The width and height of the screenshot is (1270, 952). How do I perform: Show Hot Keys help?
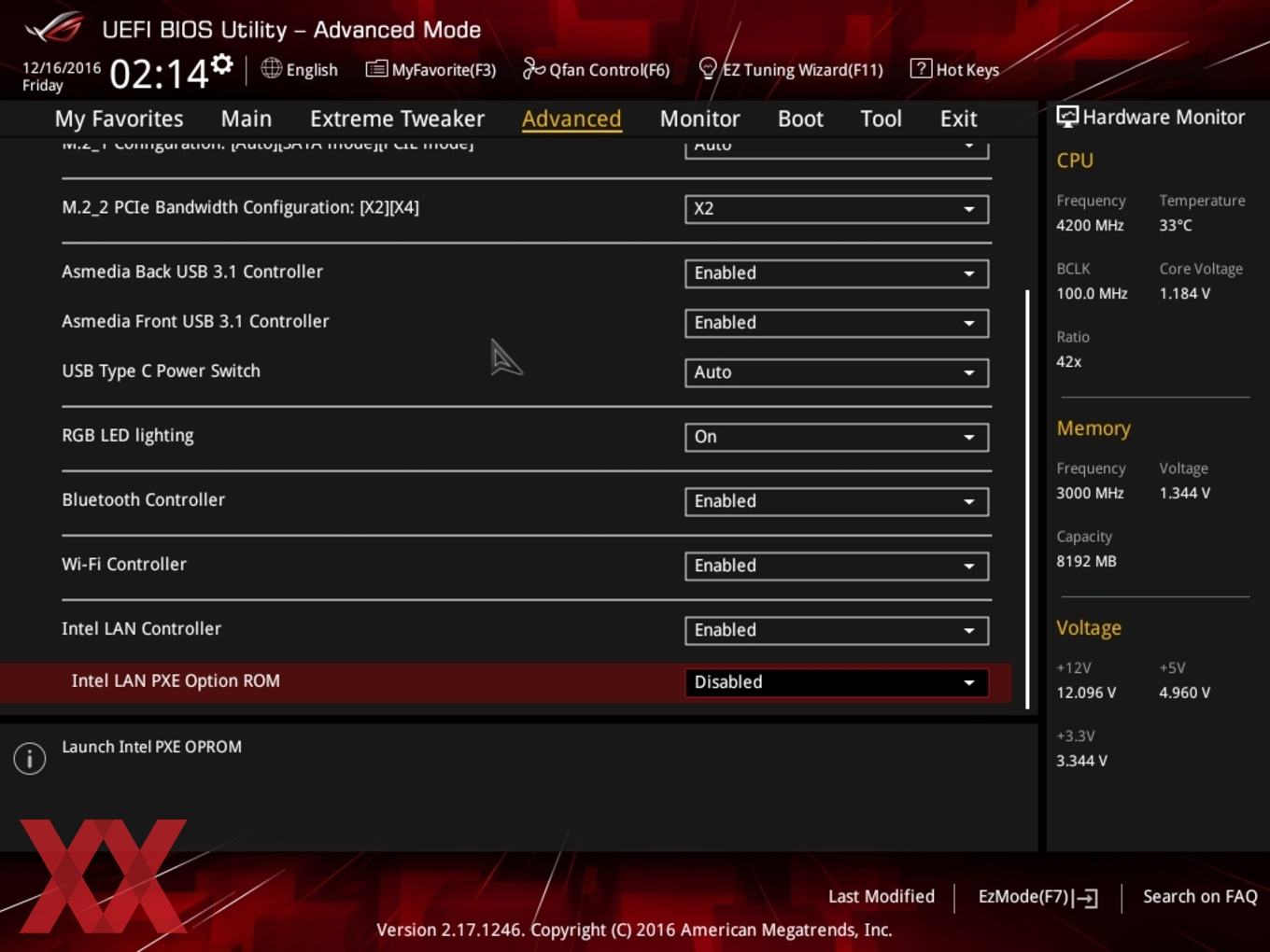tap(954, 69)
